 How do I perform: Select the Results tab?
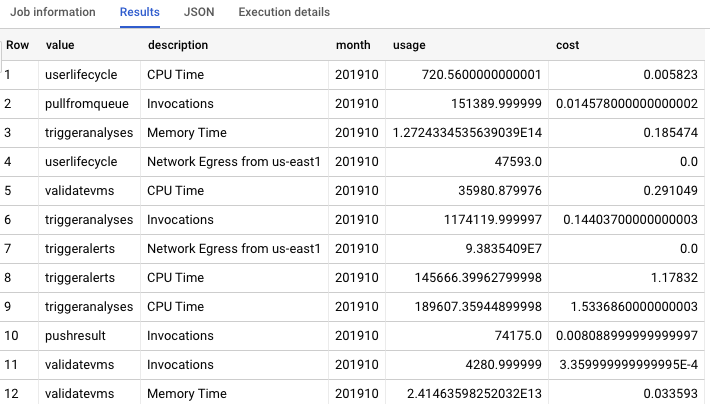tap(139, 12)
